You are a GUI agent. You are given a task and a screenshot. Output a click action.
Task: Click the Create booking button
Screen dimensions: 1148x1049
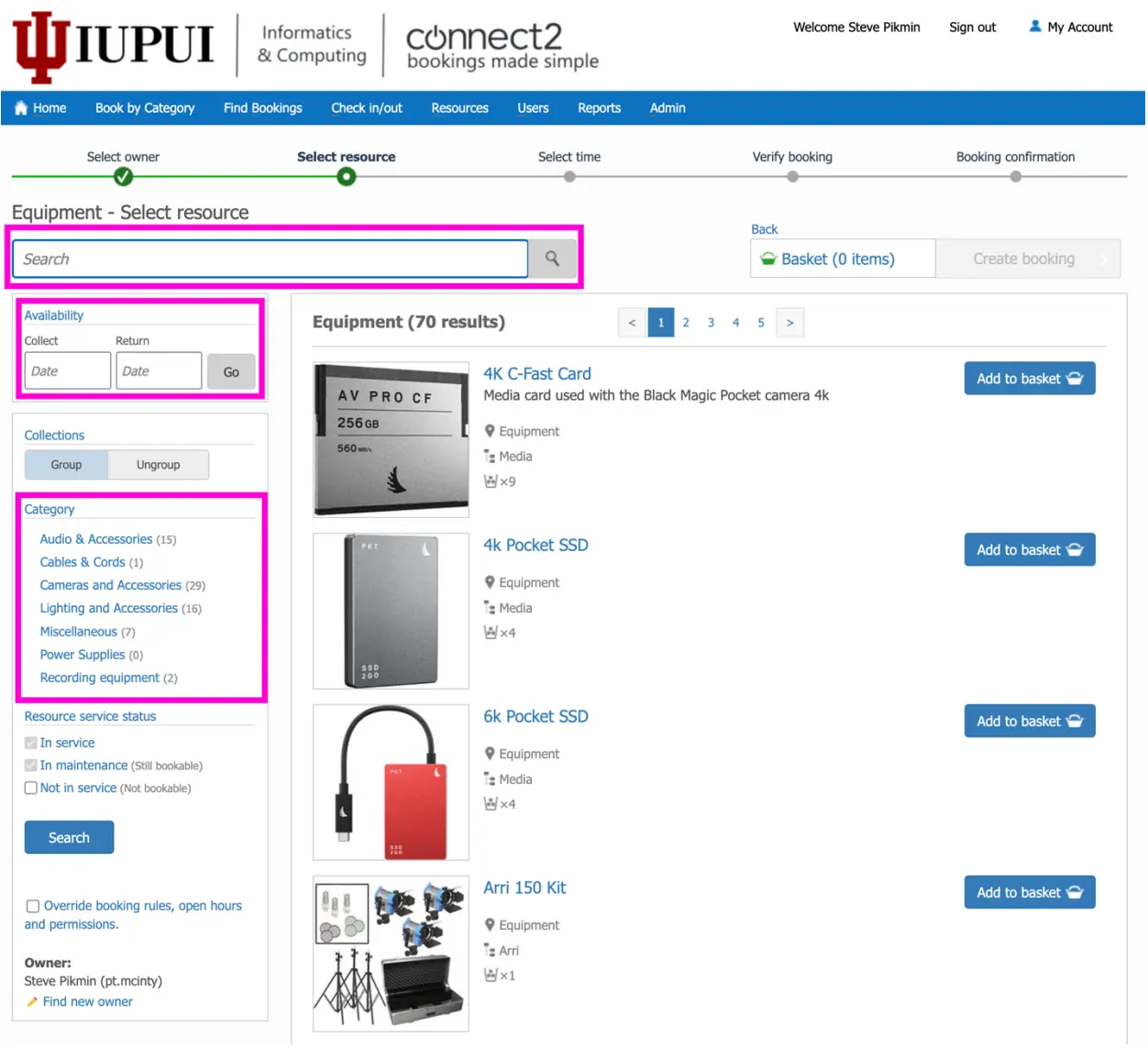click(1028, 259)
